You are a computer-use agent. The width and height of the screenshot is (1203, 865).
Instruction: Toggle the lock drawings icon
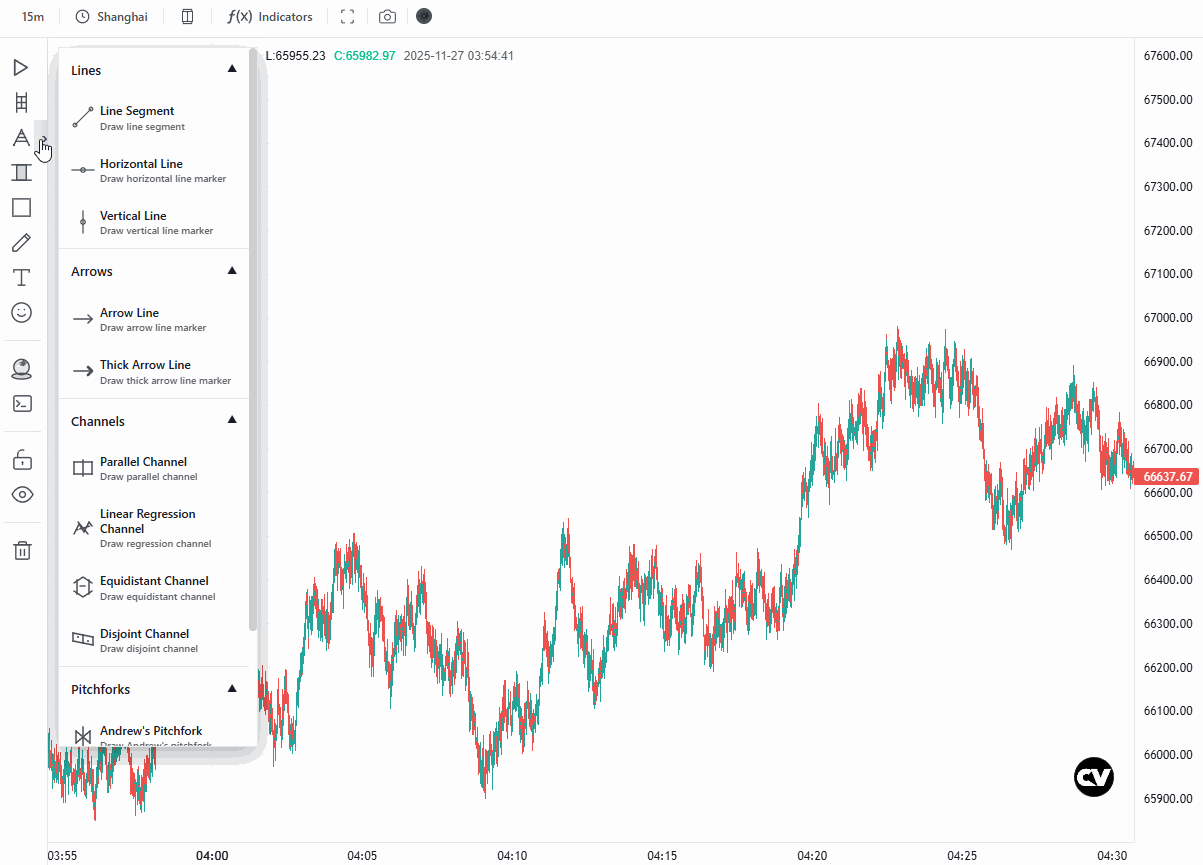pyautogui.click(x=22, y=459)
